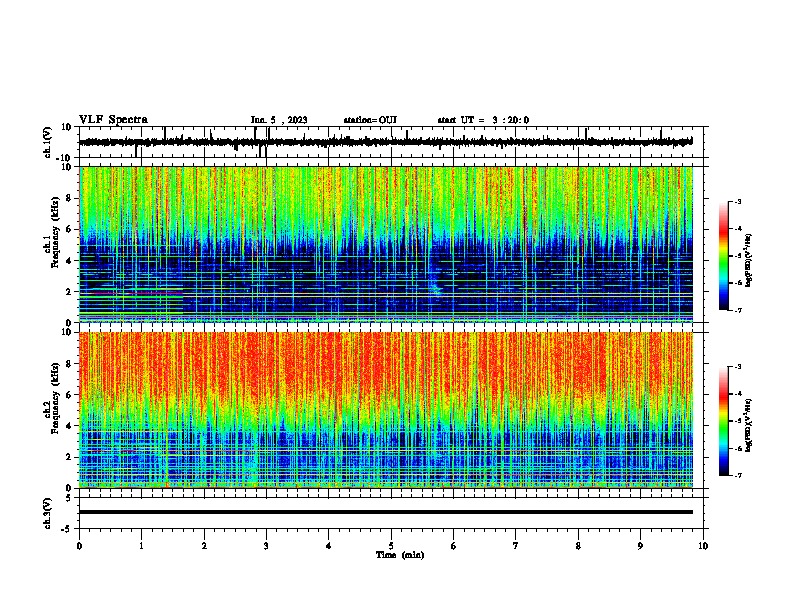Click the time axis tick label "3"

pyautogui.click(x=266, y=546)
